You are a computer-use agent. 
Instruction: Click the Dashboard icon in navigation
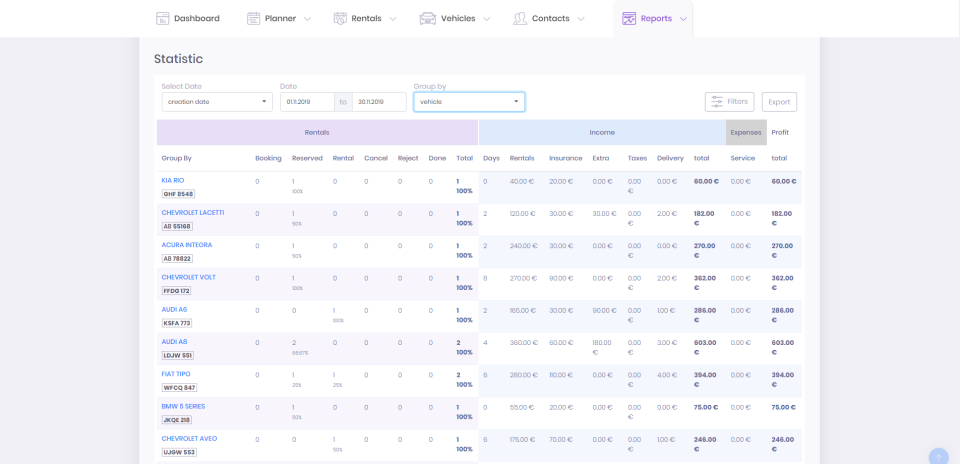[163, 18]
